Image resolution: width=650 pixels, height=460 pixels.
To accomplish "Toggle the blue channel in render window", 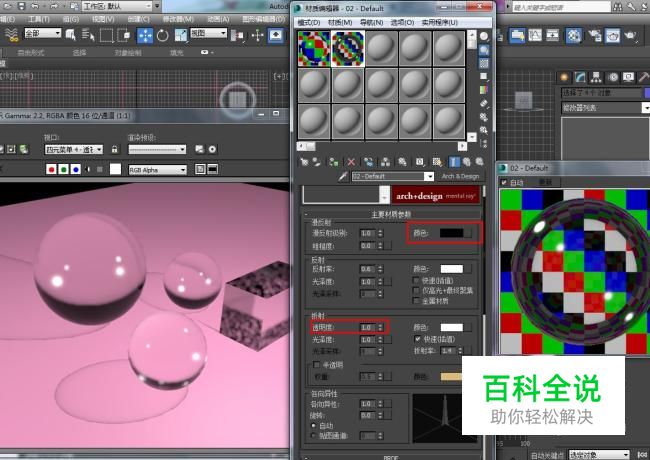I will click(75, 169).
